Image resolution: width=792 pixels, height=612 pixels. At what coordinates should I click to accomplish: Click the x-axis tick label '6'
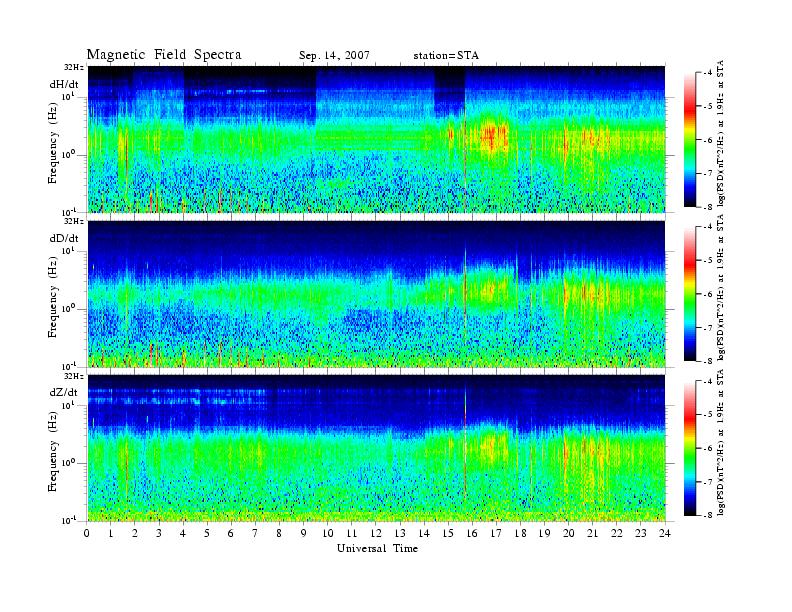[x=231, y=533]
